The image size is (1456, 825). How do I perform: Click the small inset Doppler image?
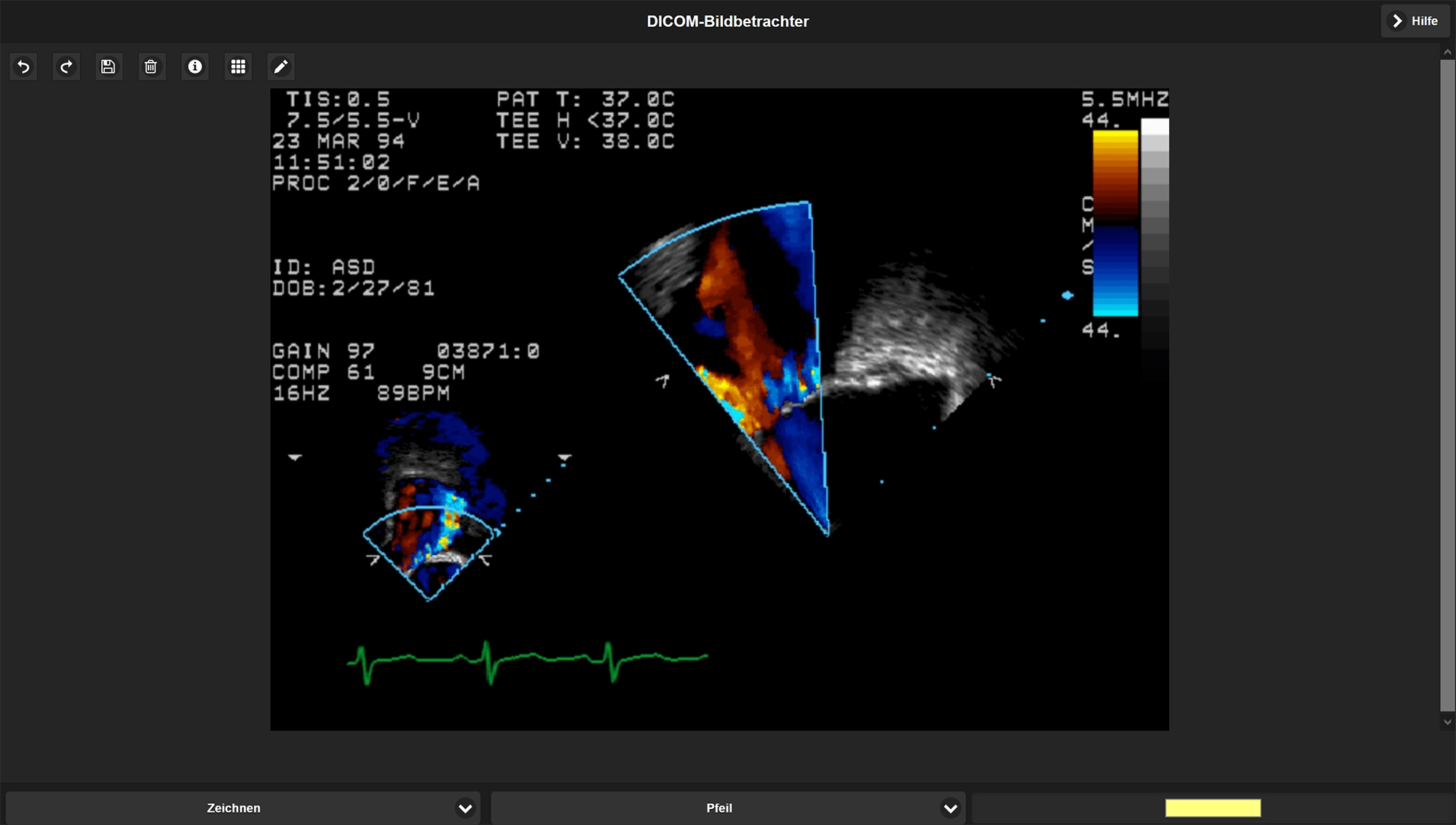coord(431,524)
